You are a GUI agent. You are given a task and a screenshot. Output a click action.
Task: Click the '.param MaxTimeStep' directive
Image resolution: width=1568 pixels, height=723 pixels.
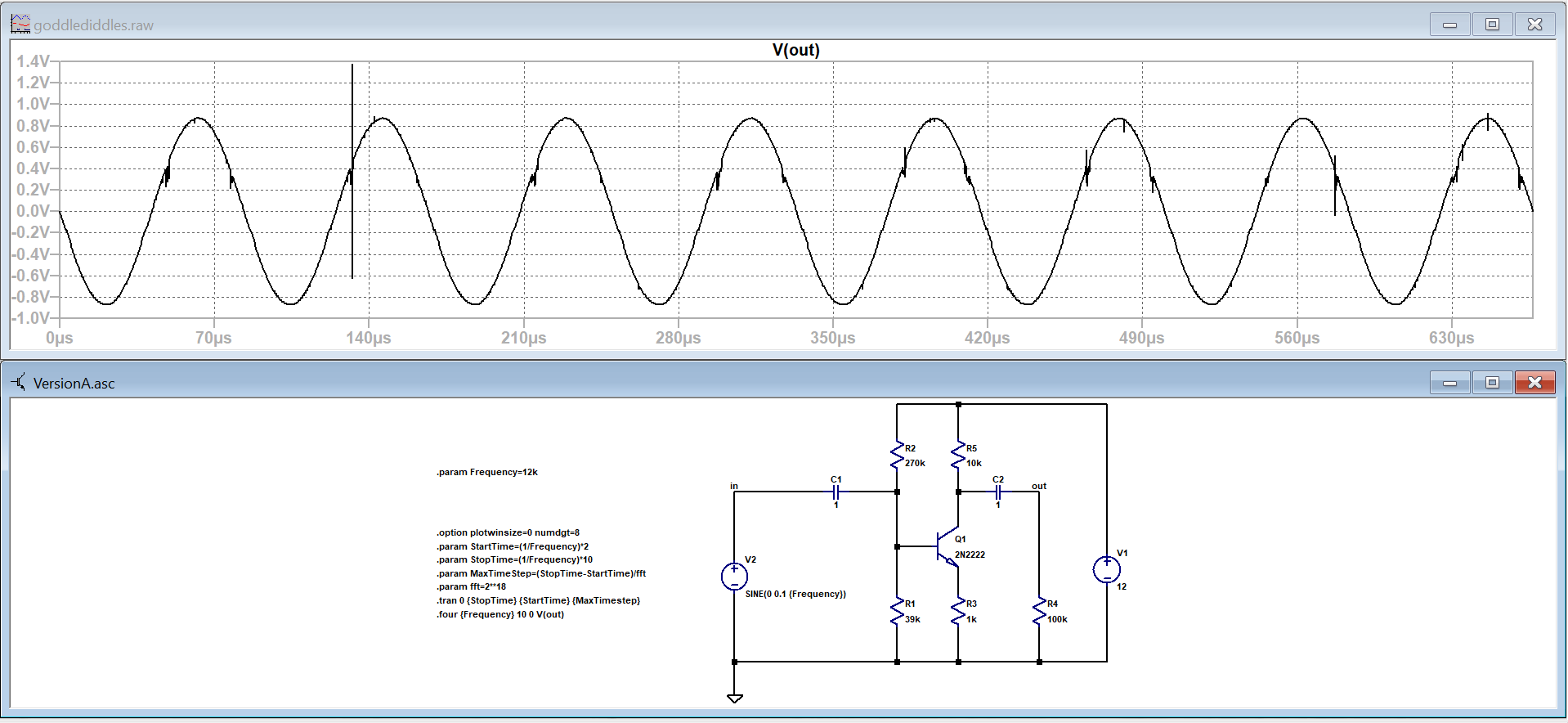pos(541,573)
